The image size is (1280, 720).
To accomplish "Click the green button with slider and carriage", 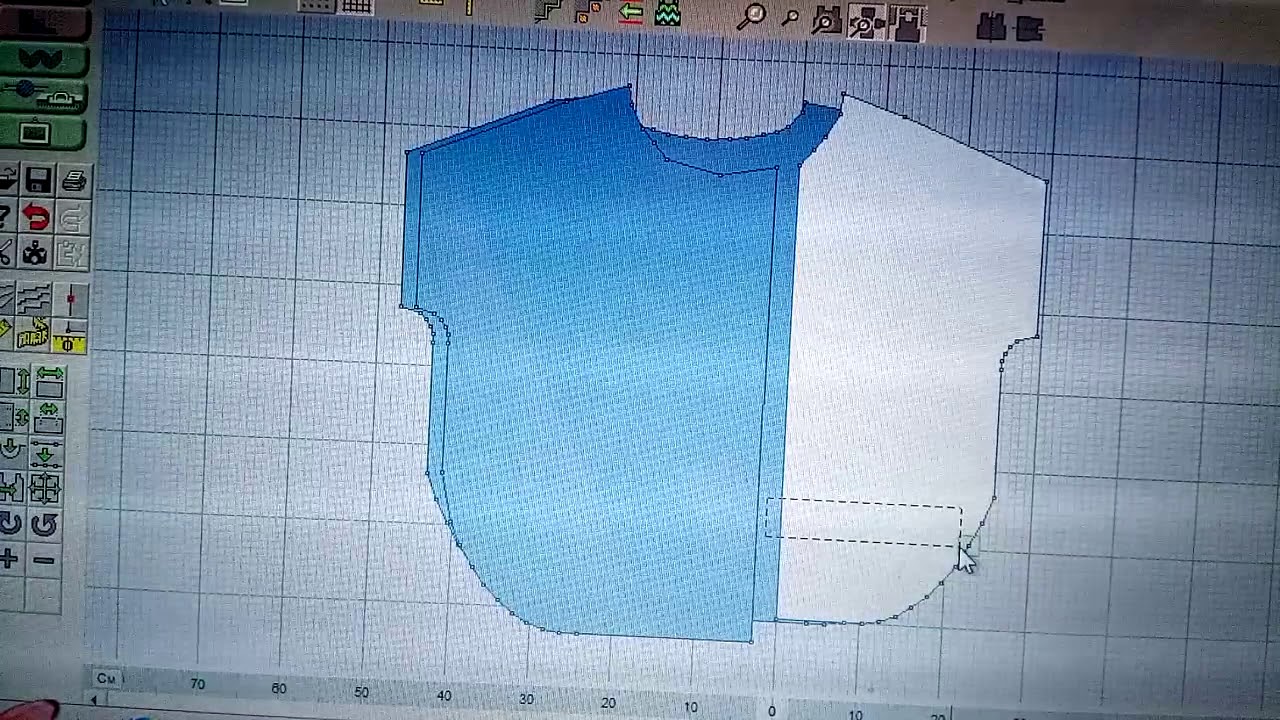I will click(x=44, y=96).
